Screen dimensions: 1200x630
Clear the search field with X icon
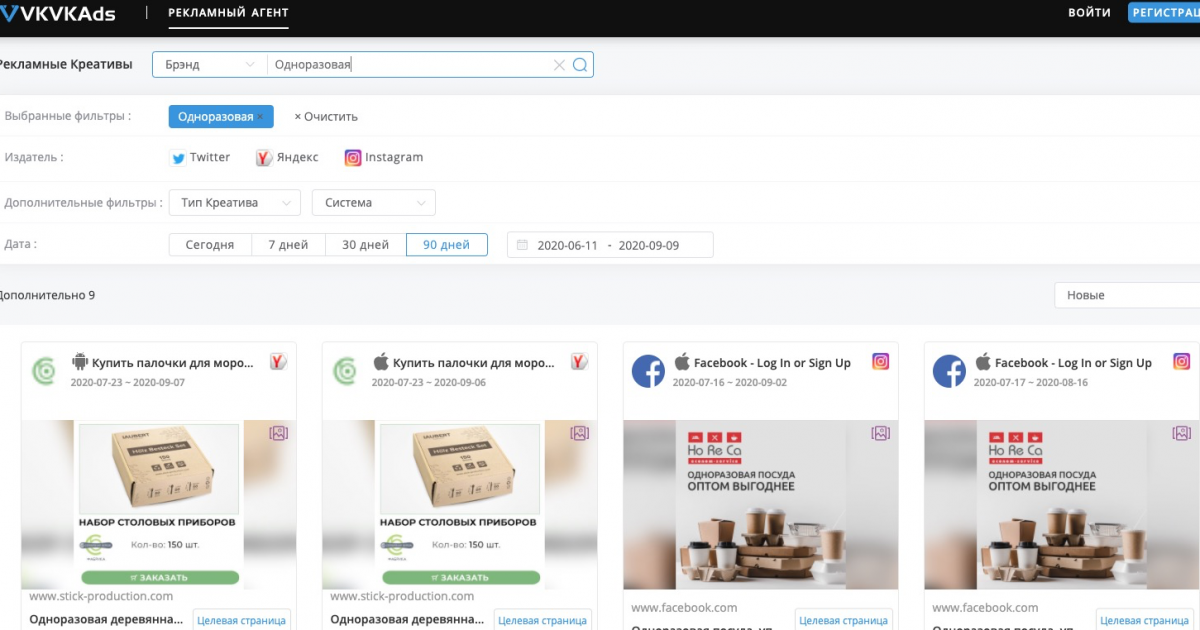(x=559, y=65)
